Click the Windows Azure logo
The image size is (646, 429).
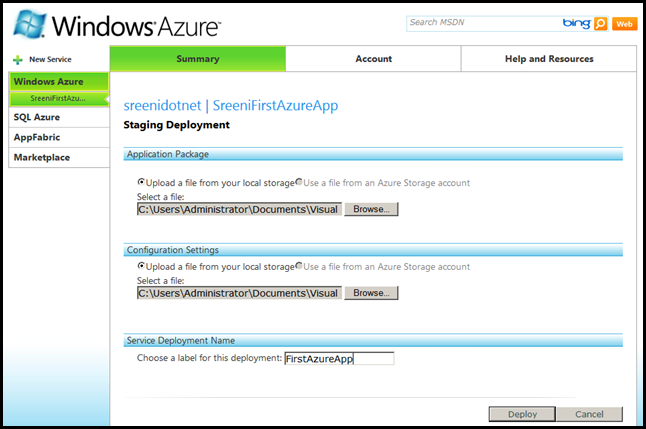point(120,25)
